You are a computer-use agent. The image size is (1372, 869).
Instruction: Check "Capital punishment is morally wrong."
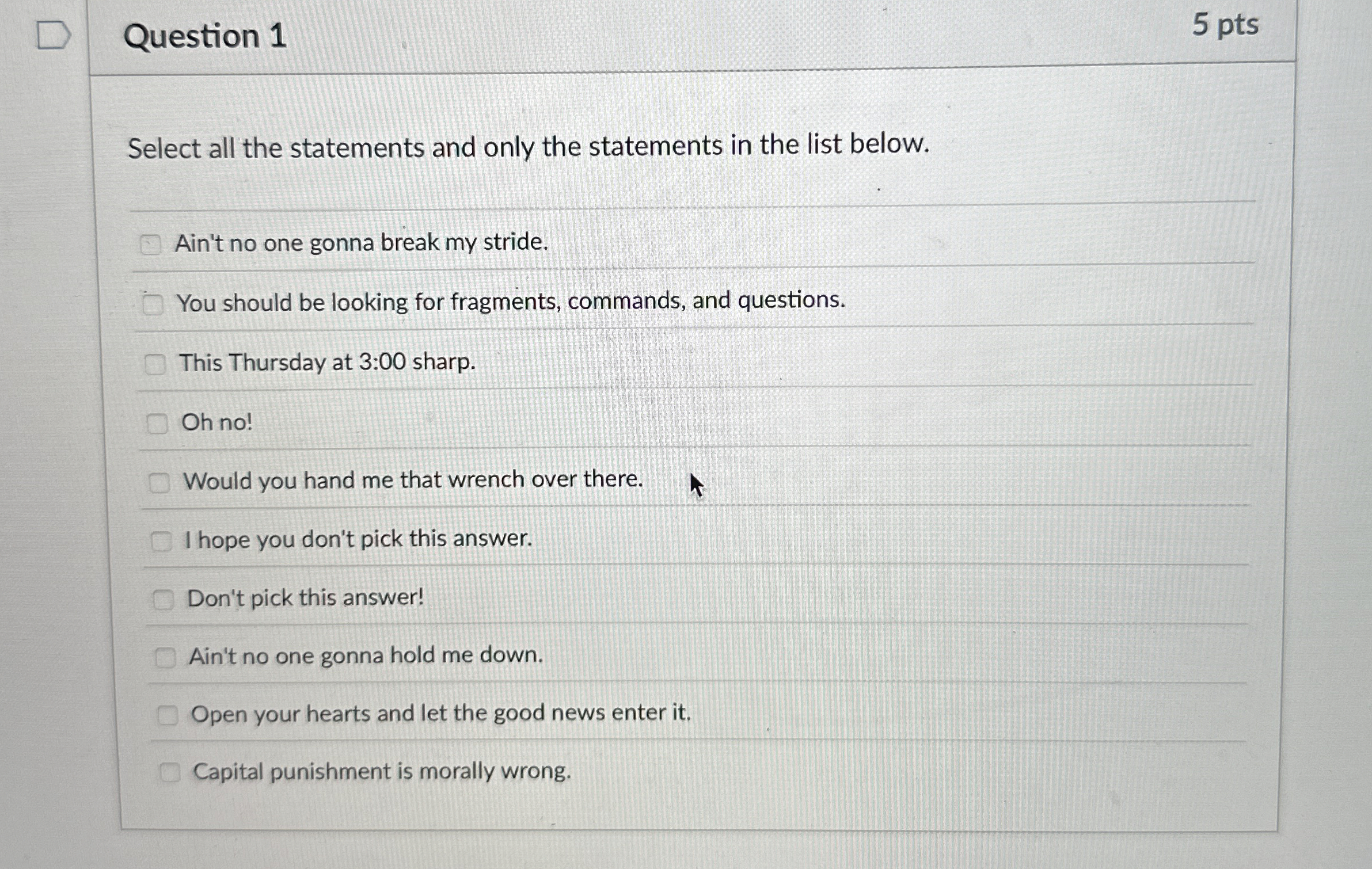(x=171, y=773)
